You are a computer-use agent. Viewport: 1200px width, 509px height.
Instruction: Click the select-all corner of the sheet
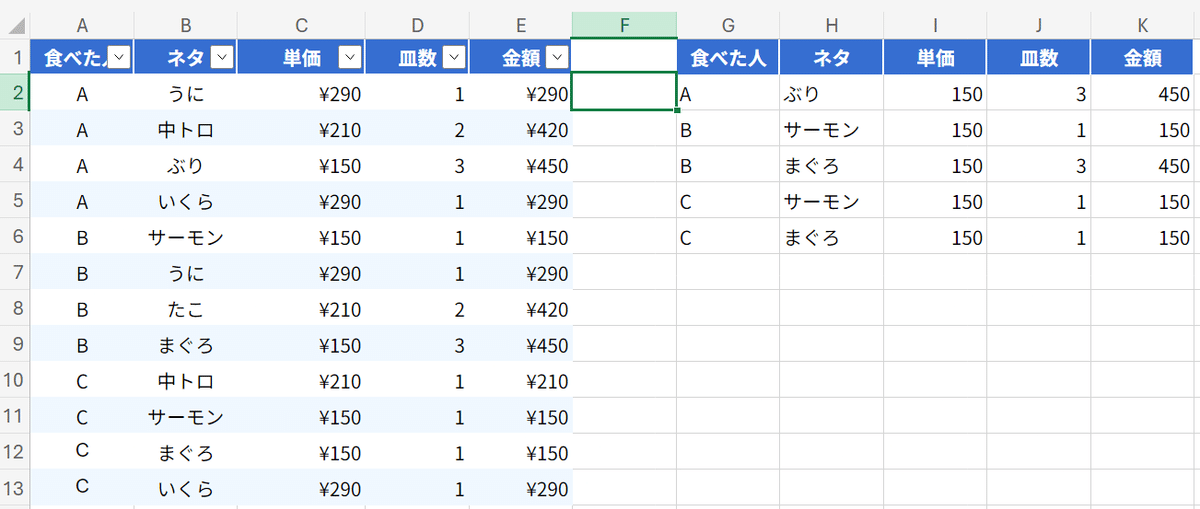coord(15,25)
